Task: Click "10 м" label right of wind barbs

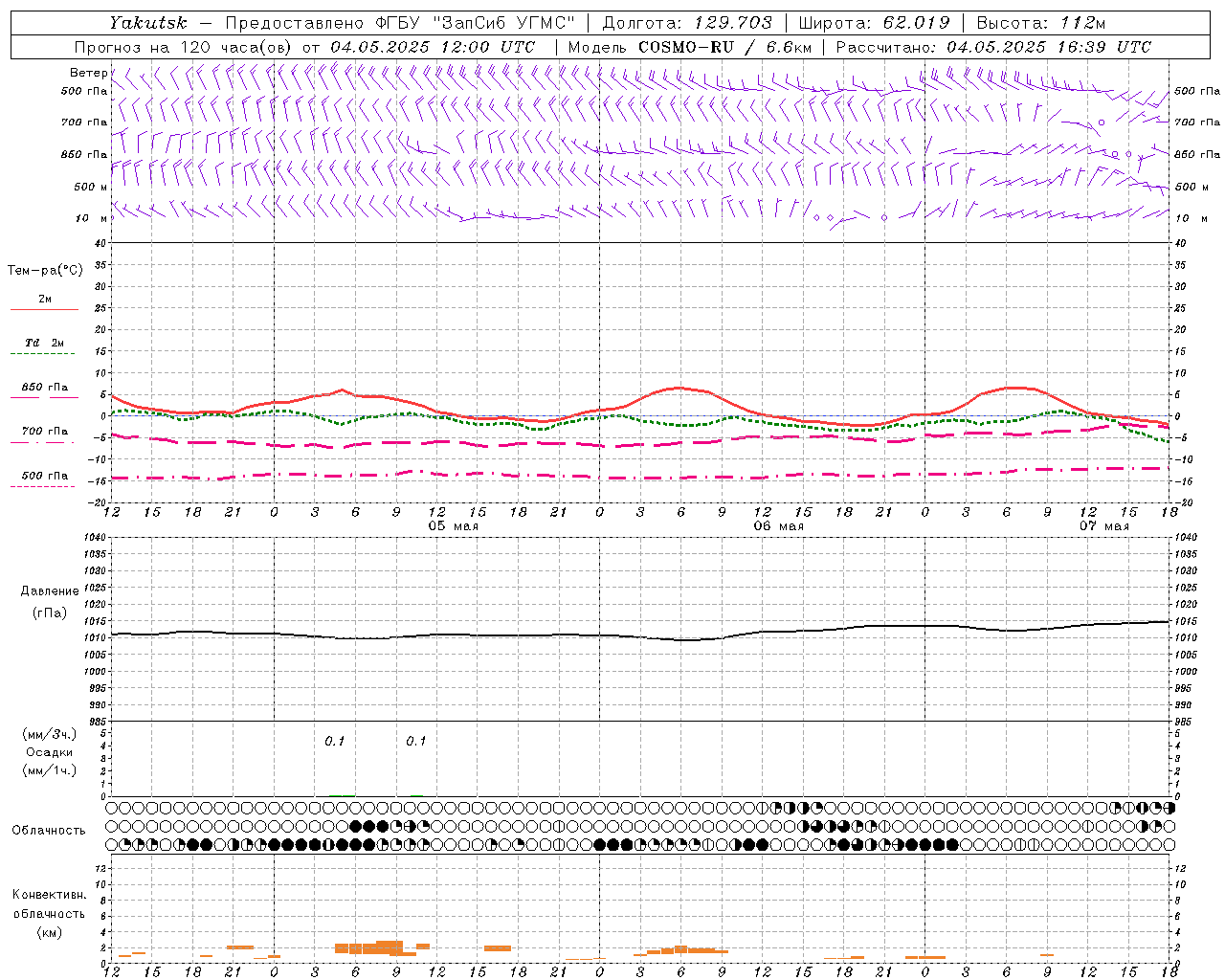Action: (1191, 218)
